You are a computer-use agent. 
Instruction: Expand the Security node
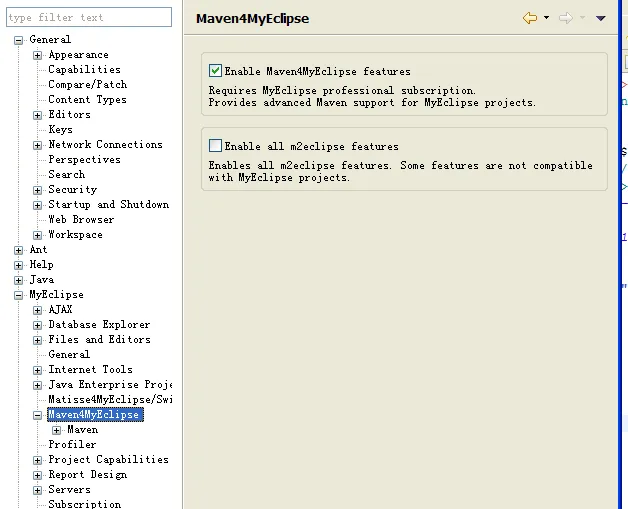click(x=37, y=190)
